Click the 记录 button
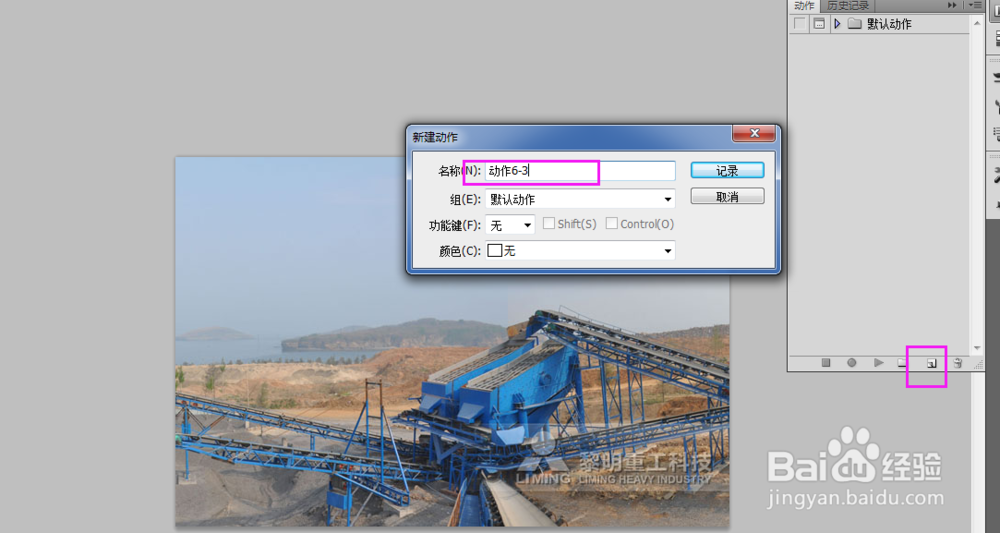The height and width of the screenshot is (533, 1000). pyautogui.click(x=727, y=170)
